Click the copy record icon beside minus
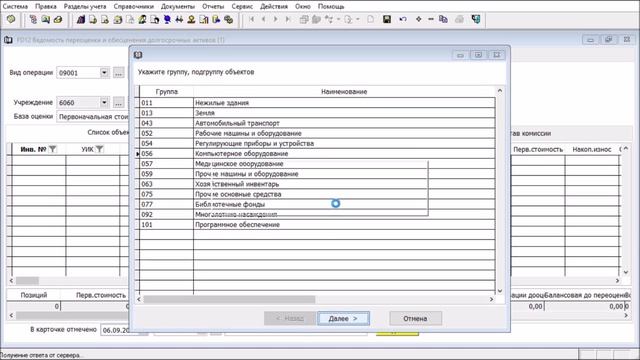Image resolution: width=640 pixels, height=360 pixels. 443,19
